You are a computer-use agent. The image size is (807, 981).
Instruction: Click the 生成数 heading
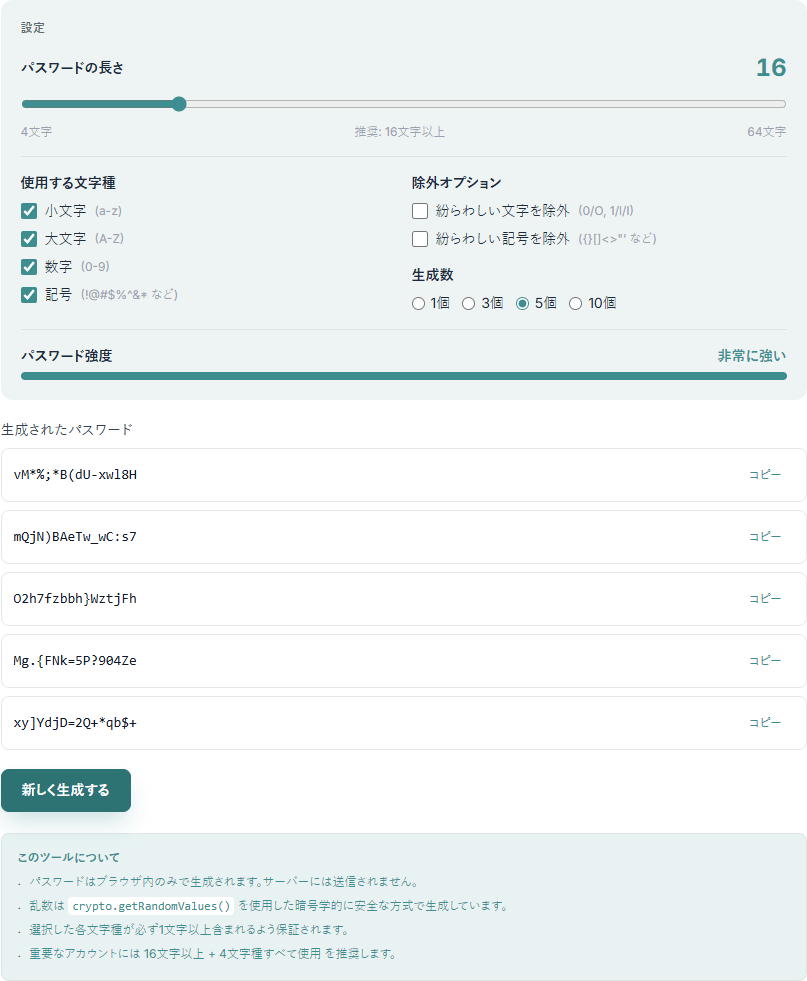(432, 275)
